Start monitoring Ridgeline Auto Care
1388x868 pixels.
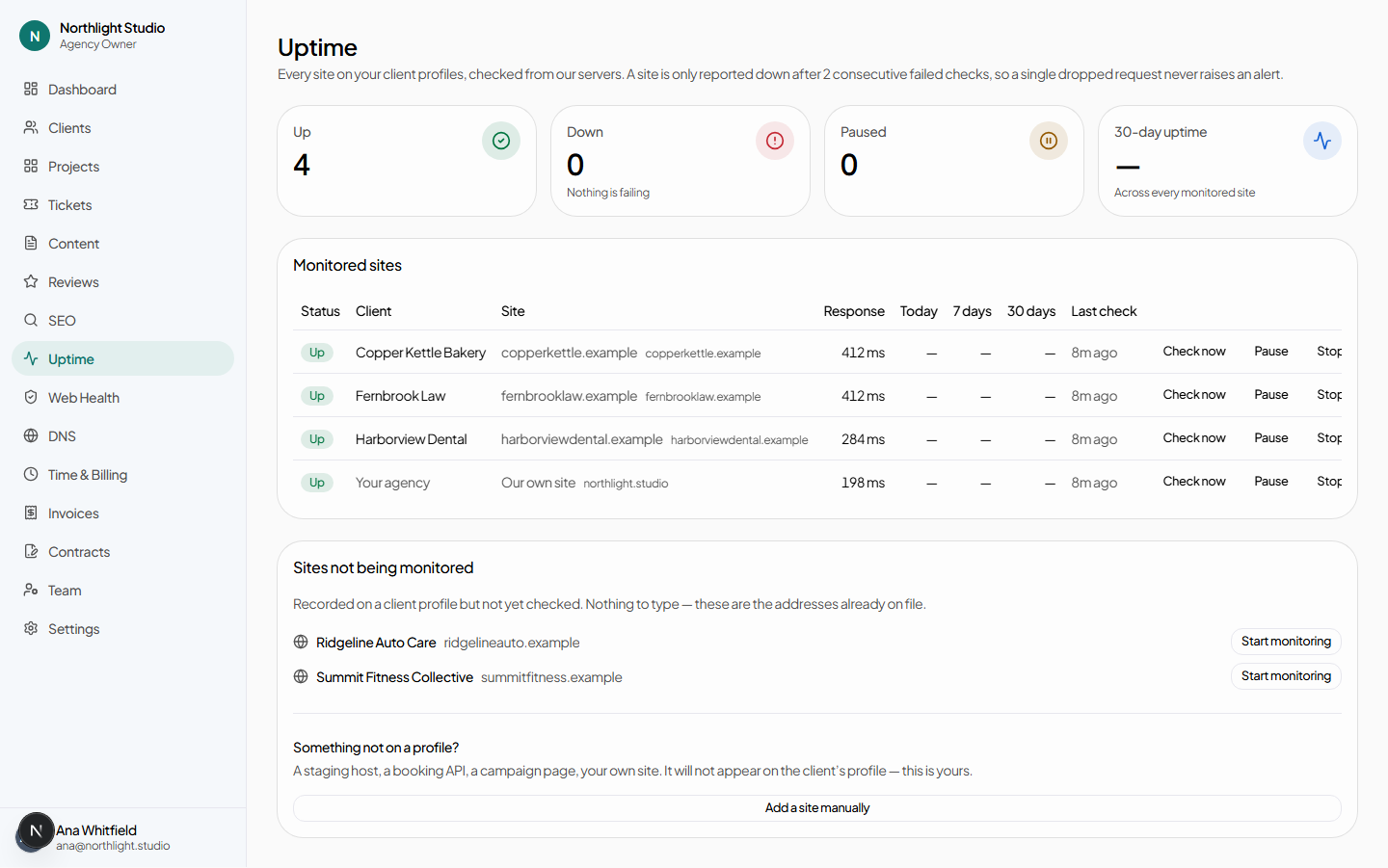point(1286,641)
